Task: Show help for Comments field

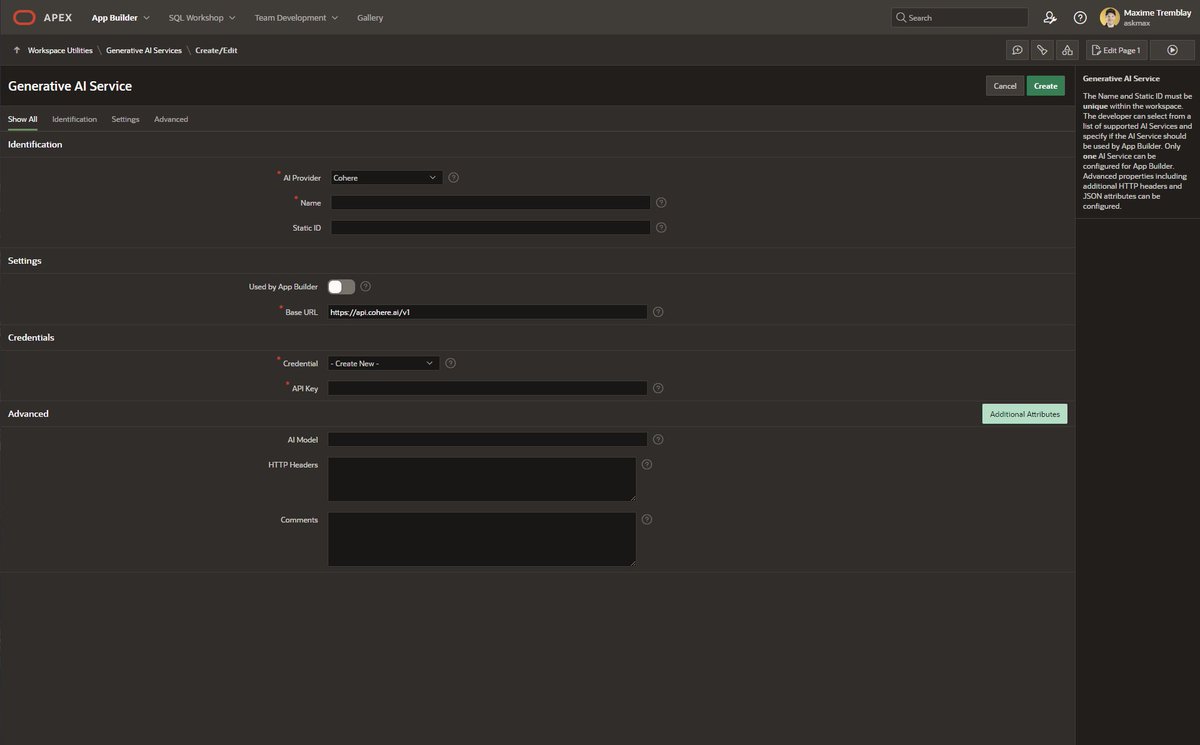Action: click(647, 519)
